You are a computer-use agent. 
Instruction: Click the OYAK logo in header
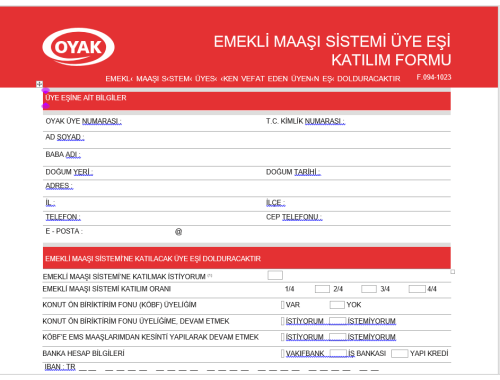click(x=79, y=47)
